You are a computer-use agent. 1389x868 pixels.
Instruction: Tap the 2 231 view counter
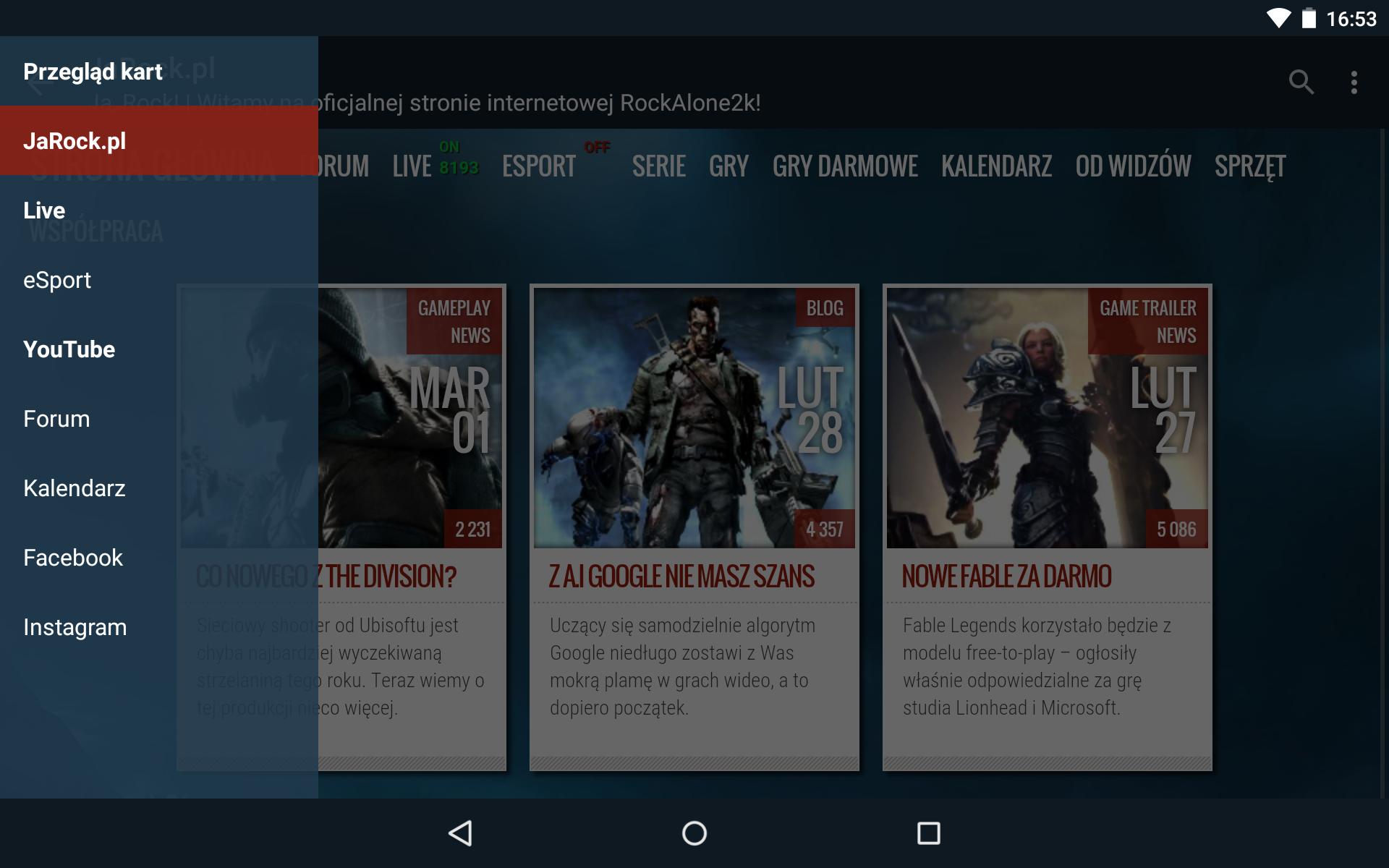[473, 529]
